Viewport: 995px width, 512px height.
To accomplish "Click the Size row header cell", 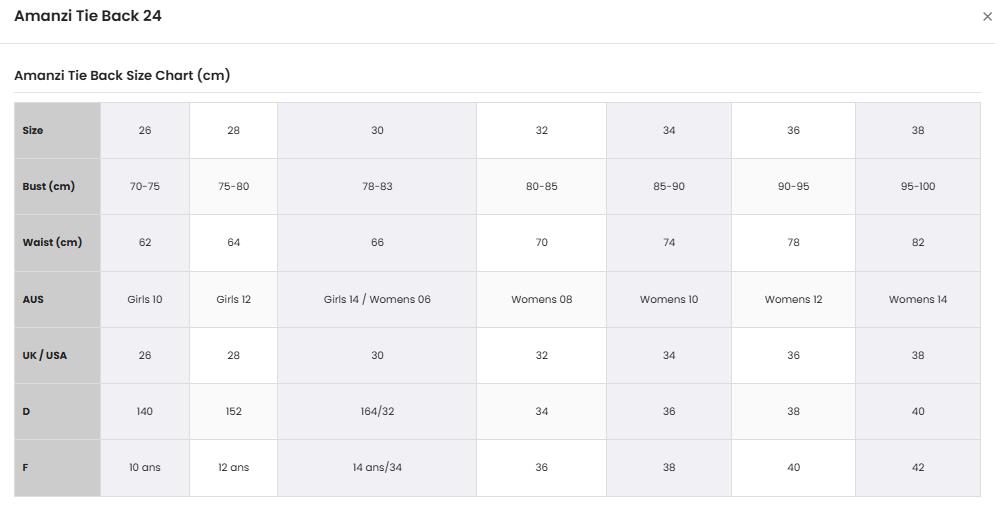I will pyautogui.click(x=58, y=131).
